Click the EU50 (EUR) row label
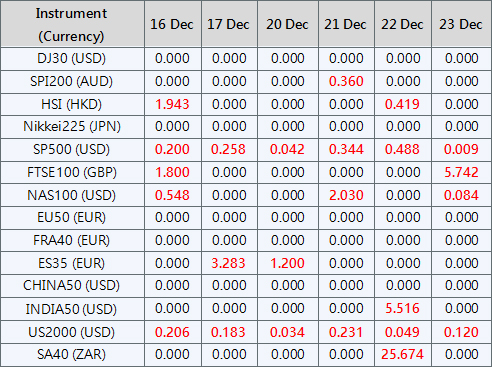Image resolution: width=492 pixels, height=367 pixels. point(72,217)
